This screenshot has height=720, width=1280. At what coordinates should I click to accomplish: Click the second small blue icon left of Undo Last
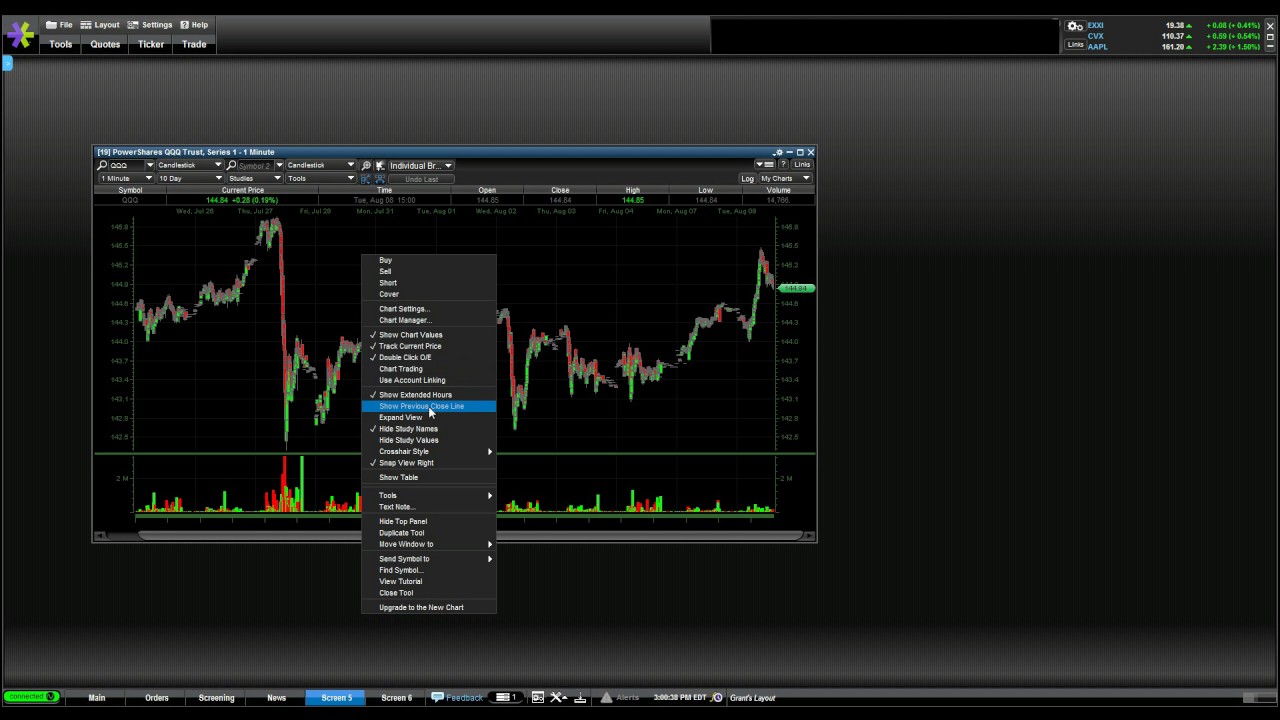379,178
